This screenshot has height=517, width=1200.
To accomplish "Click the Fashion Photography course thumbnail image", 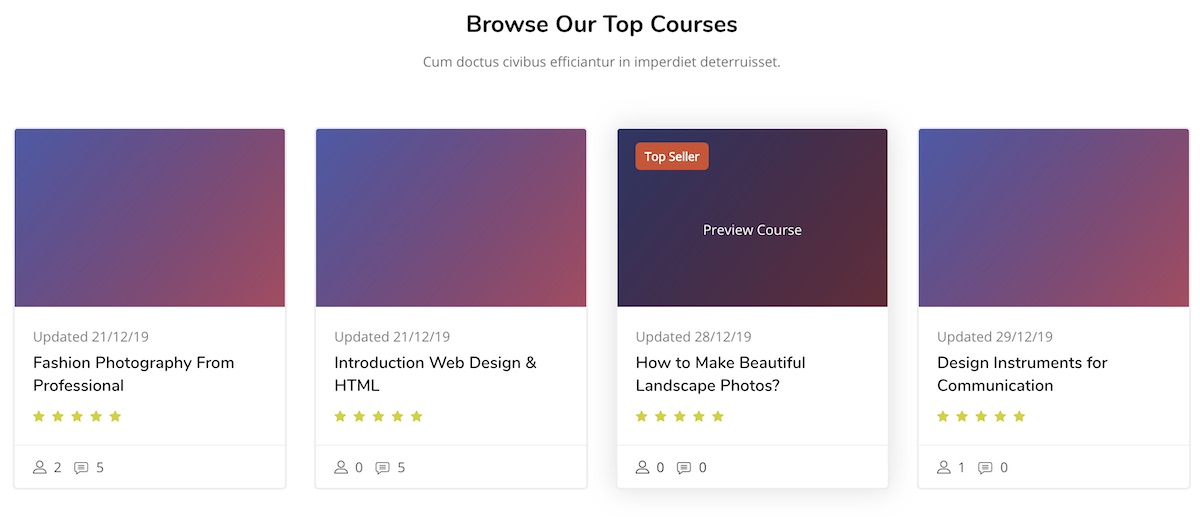I will (150, 217).
